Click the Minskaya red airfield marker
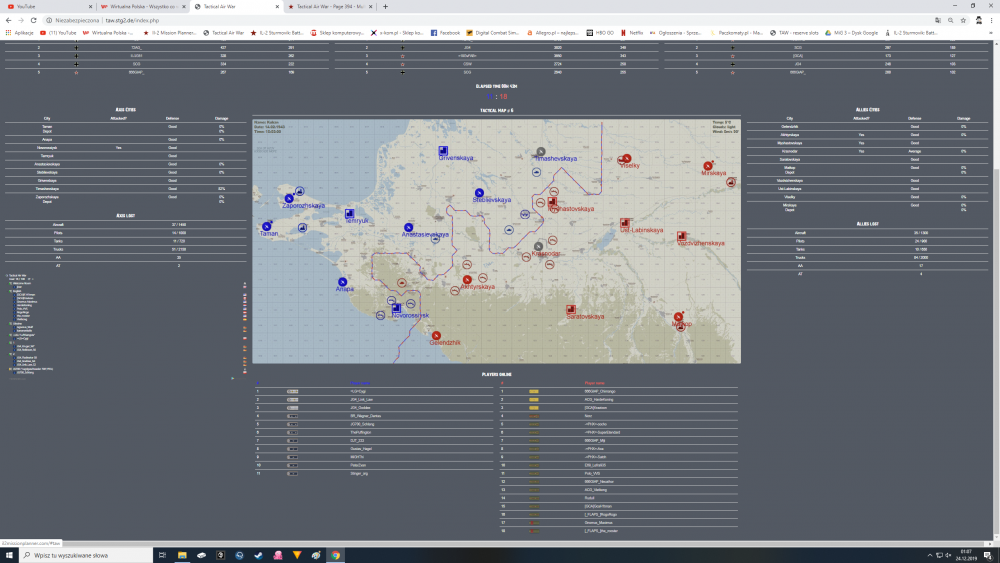 (x=708, y=166)
